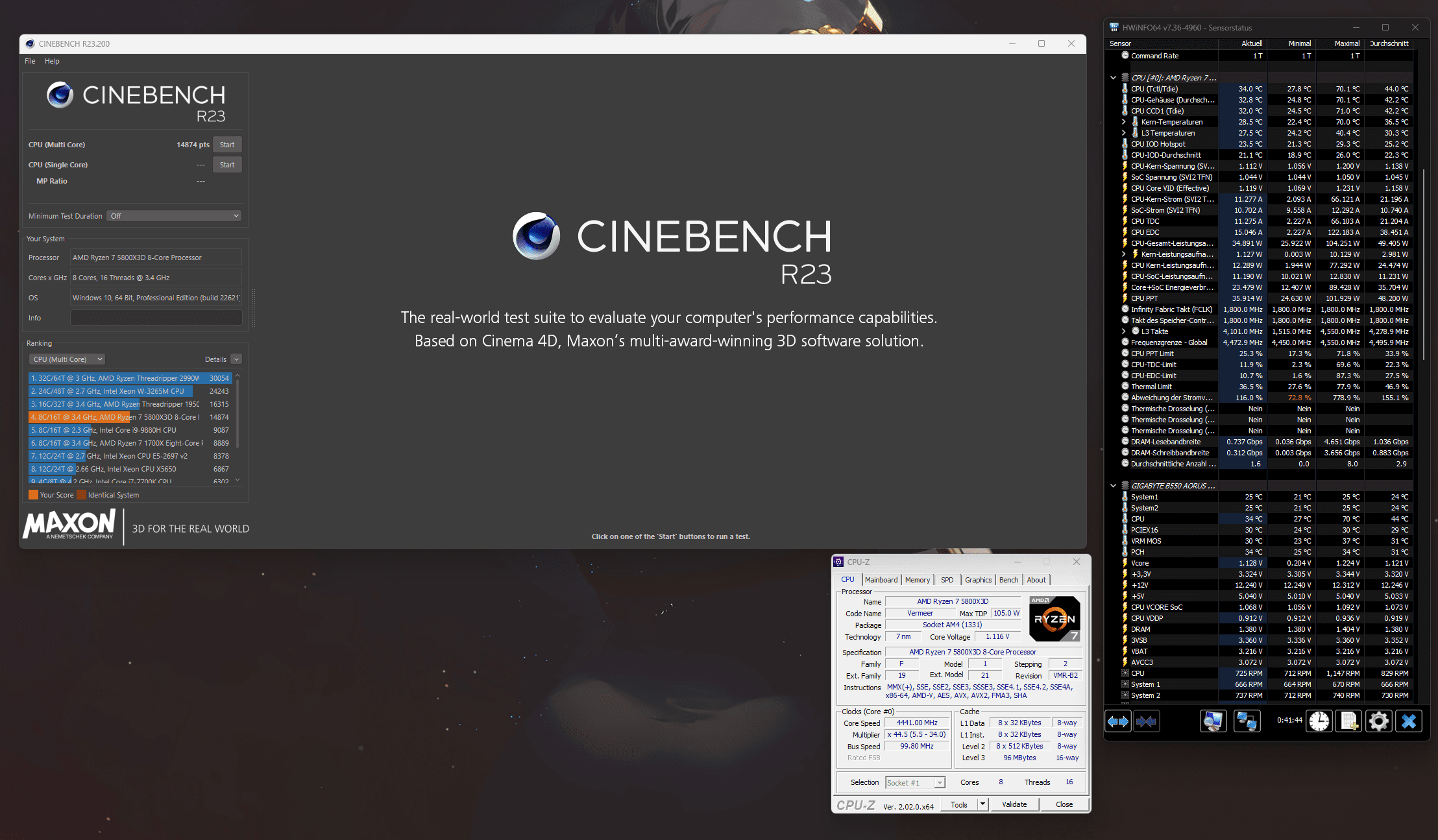The height and width of the screenshot is (840, 1438).
Task: Click the blue X close-sensors icon in HWiNFO toolbar
Action: [1409, 721]
